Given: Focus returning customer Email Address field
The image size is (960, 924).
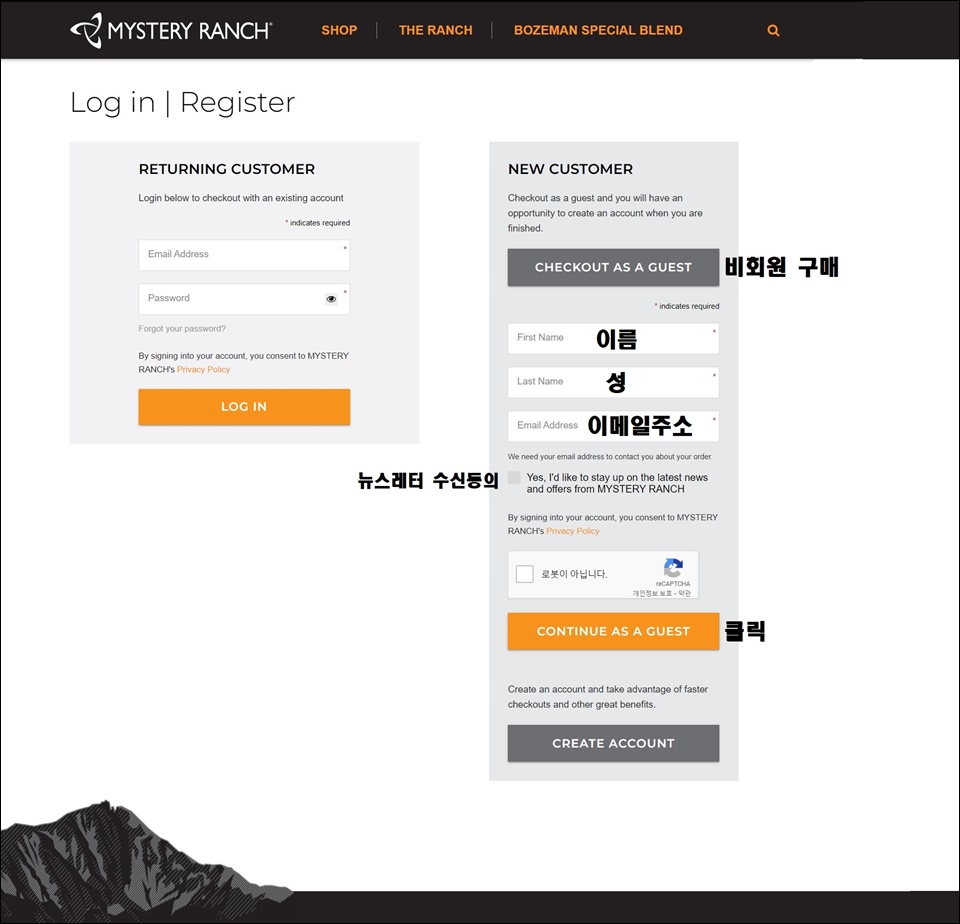Looking at the screenshot, I should (244, 255).
